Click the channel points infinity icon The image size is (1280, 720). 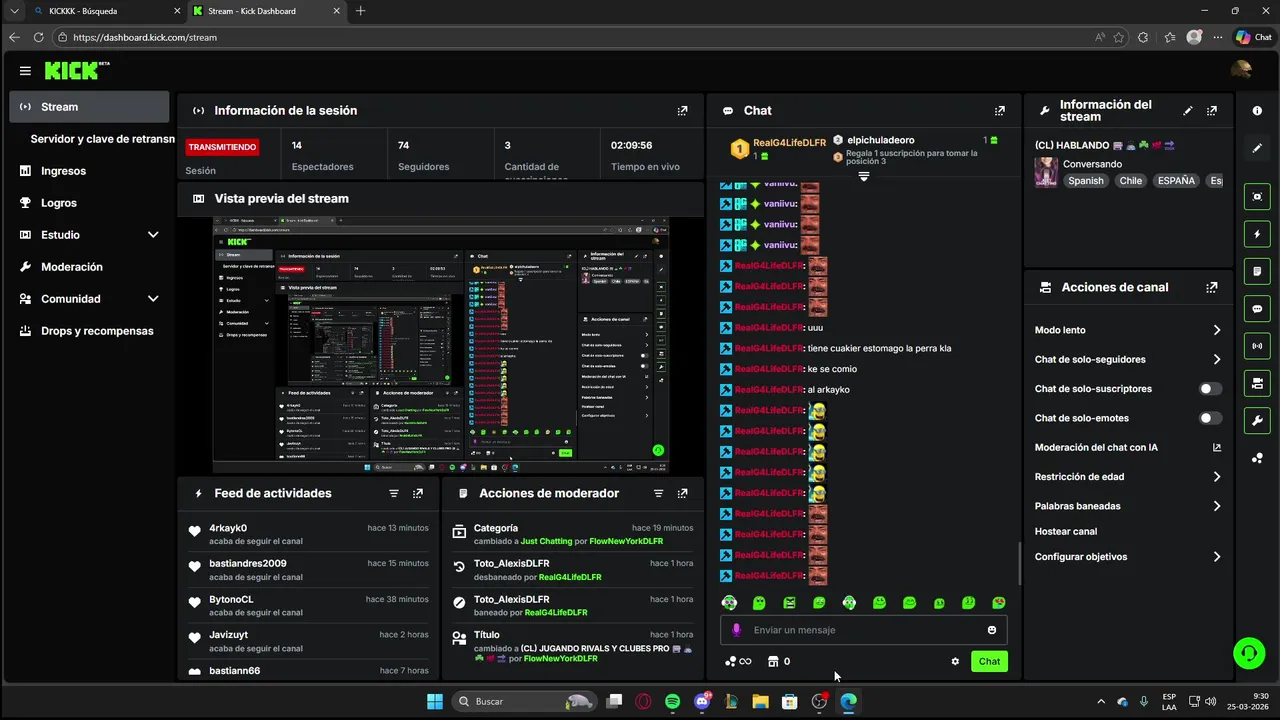click(738, 662)
